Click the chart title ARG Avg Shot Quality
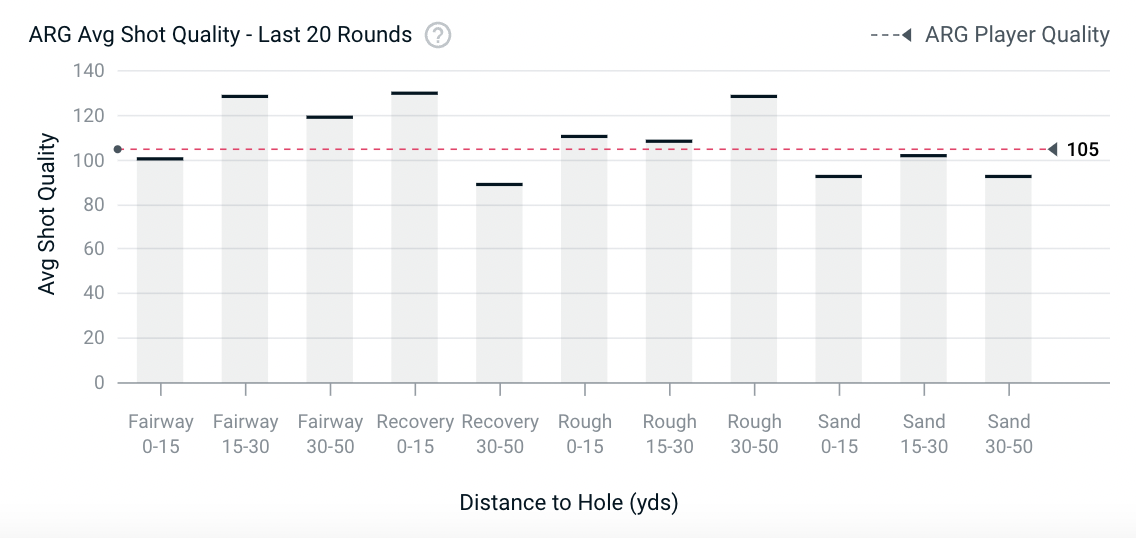This screenshot has height=538, width=1136. pos(220,35)
